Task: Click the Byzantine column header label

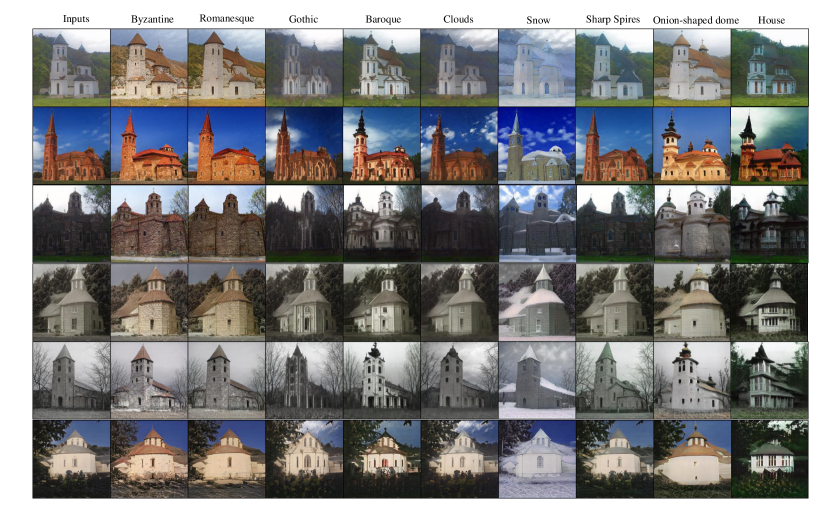Action: point(148,19)
